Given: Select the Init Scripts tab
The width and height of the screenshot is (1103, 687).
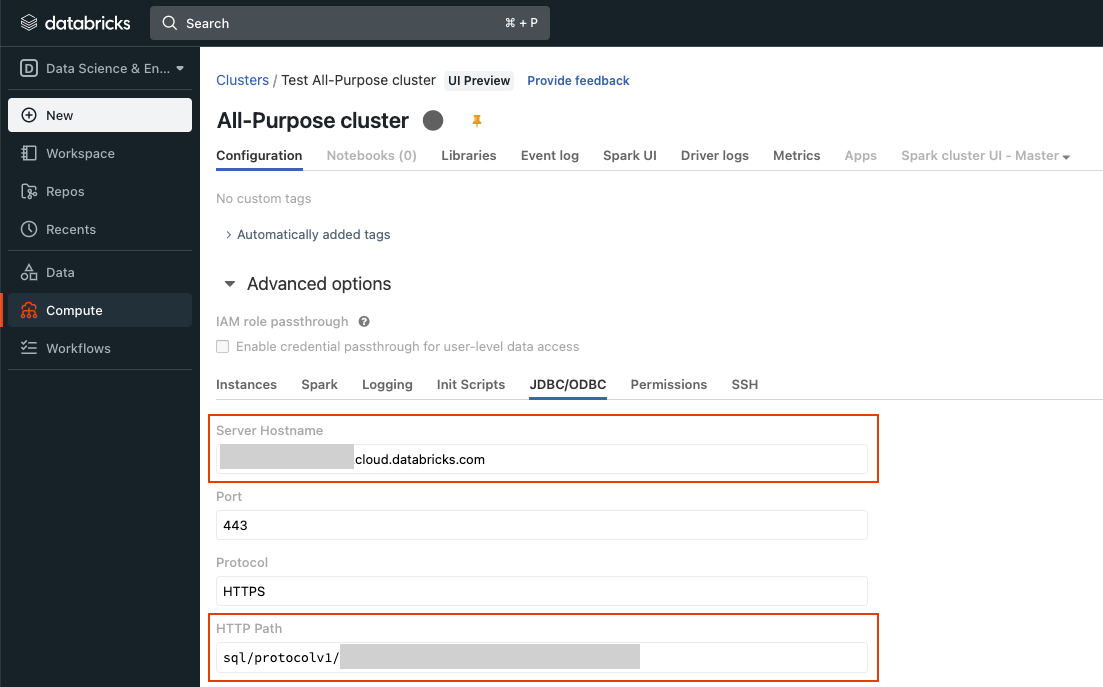Looking at the screenshot, I should click(471, 385).
